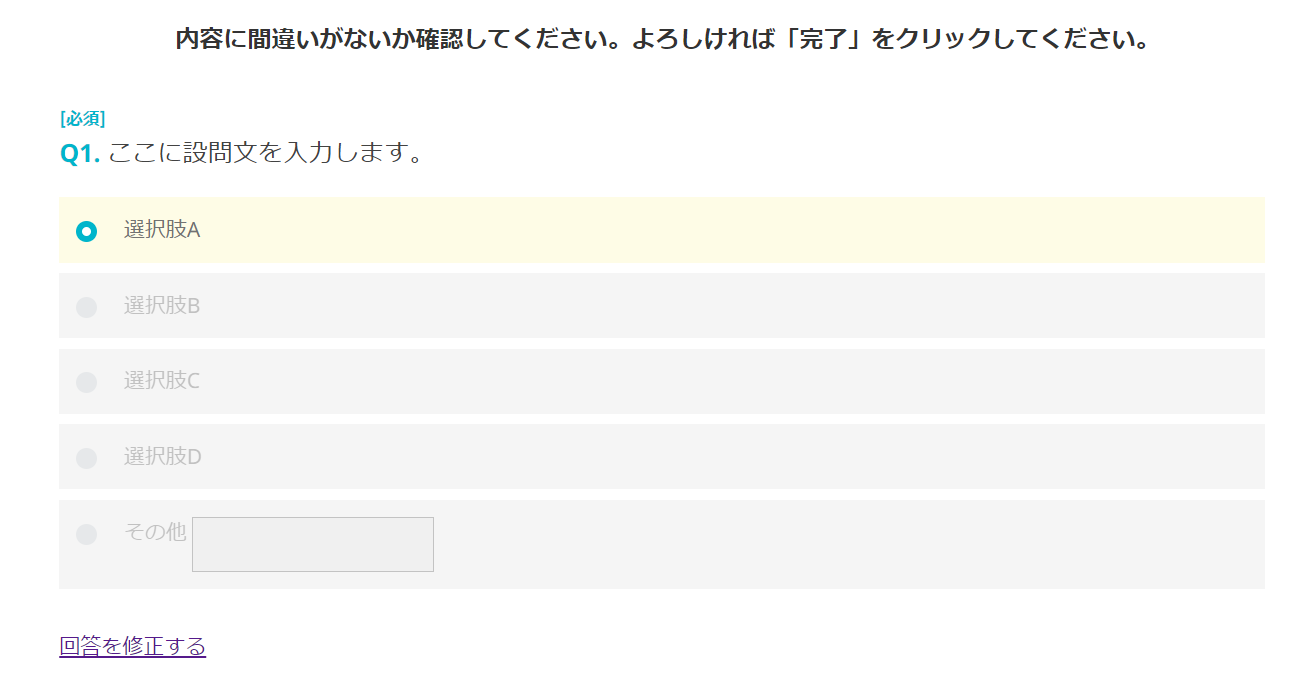Click the その他 label text
The image size is (1307, 680).
coord(155,532)
